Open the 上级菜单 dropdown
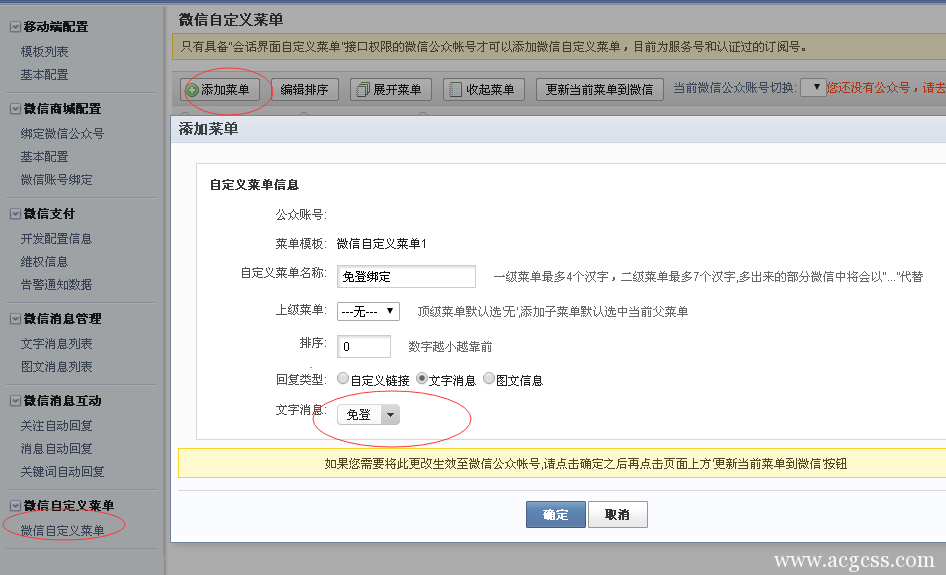Screen dimensions: 946x575 click(368, 311)
